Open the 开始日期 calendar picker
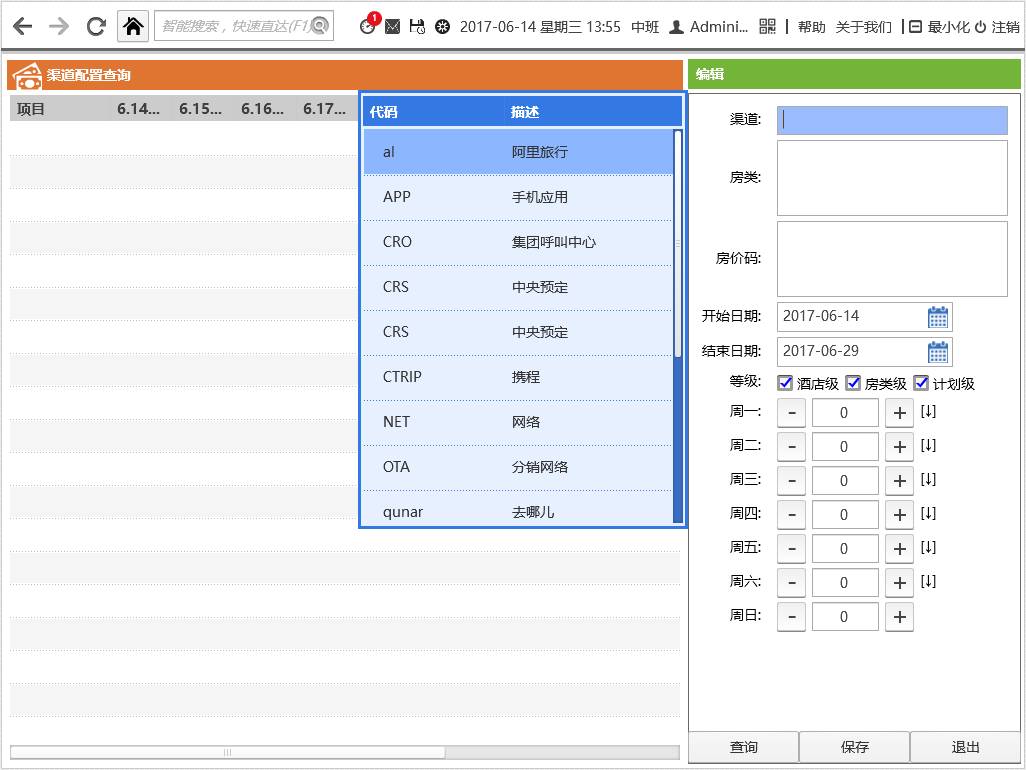 tap(938, 316)
